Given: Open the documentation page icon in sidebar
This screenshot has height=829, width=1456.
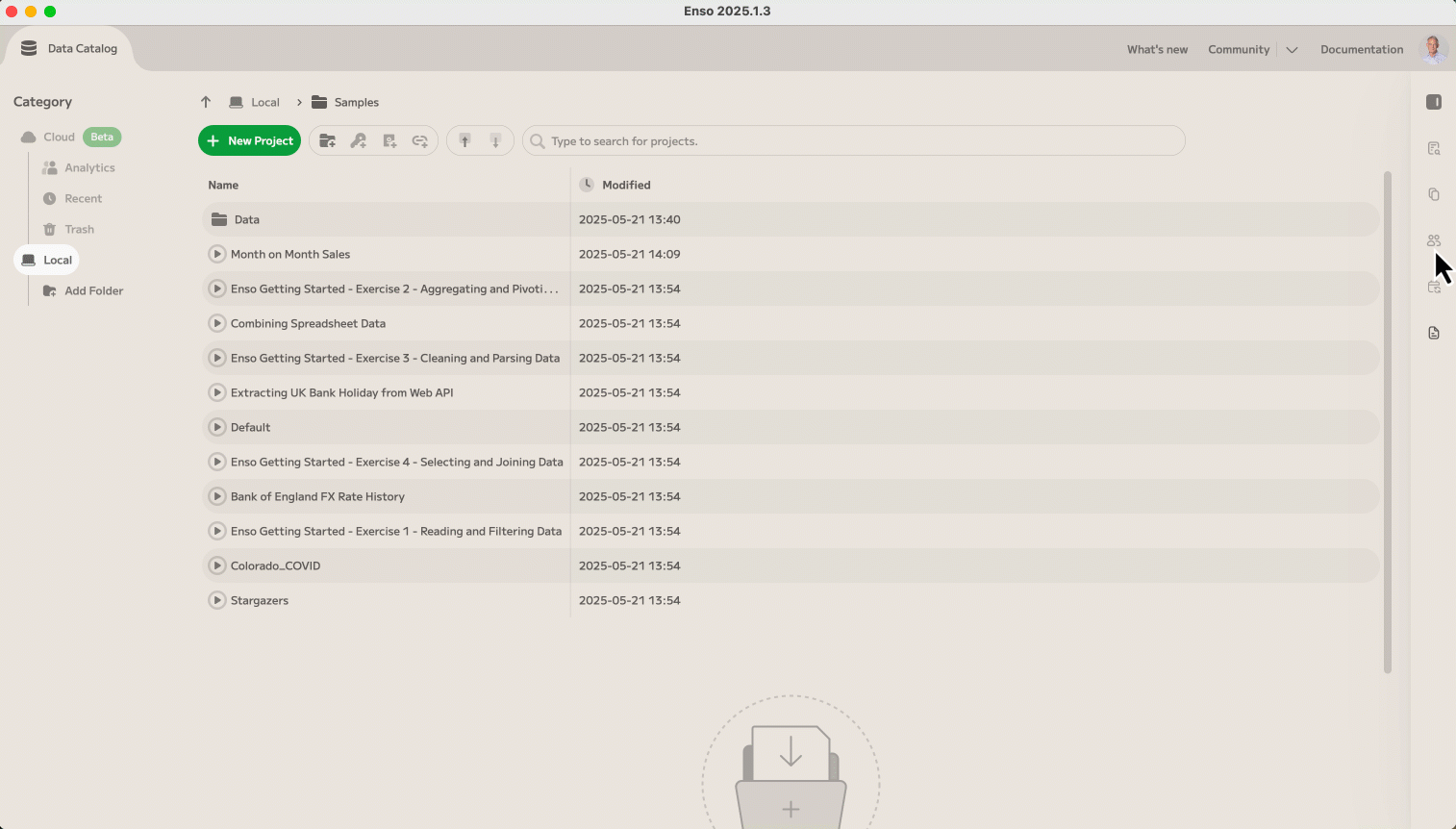Looking at the screenshot, I should [1434, 333].
